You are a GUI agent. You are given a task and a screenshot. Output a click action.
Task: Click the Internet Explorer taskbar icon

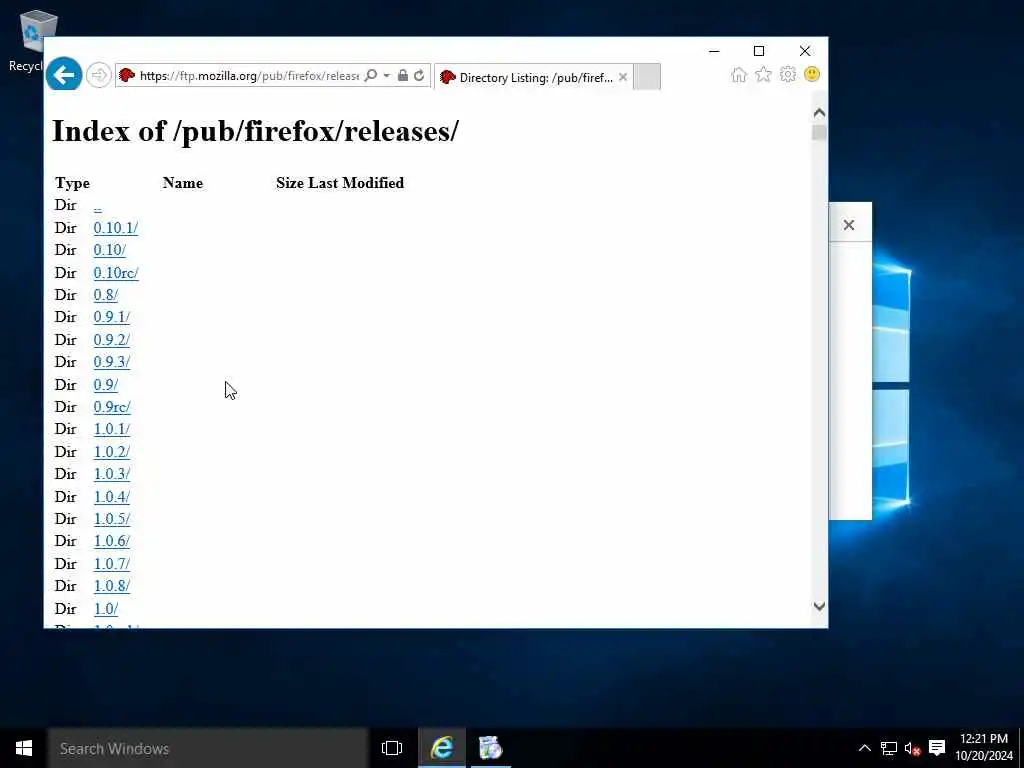[x=442, y=748]
